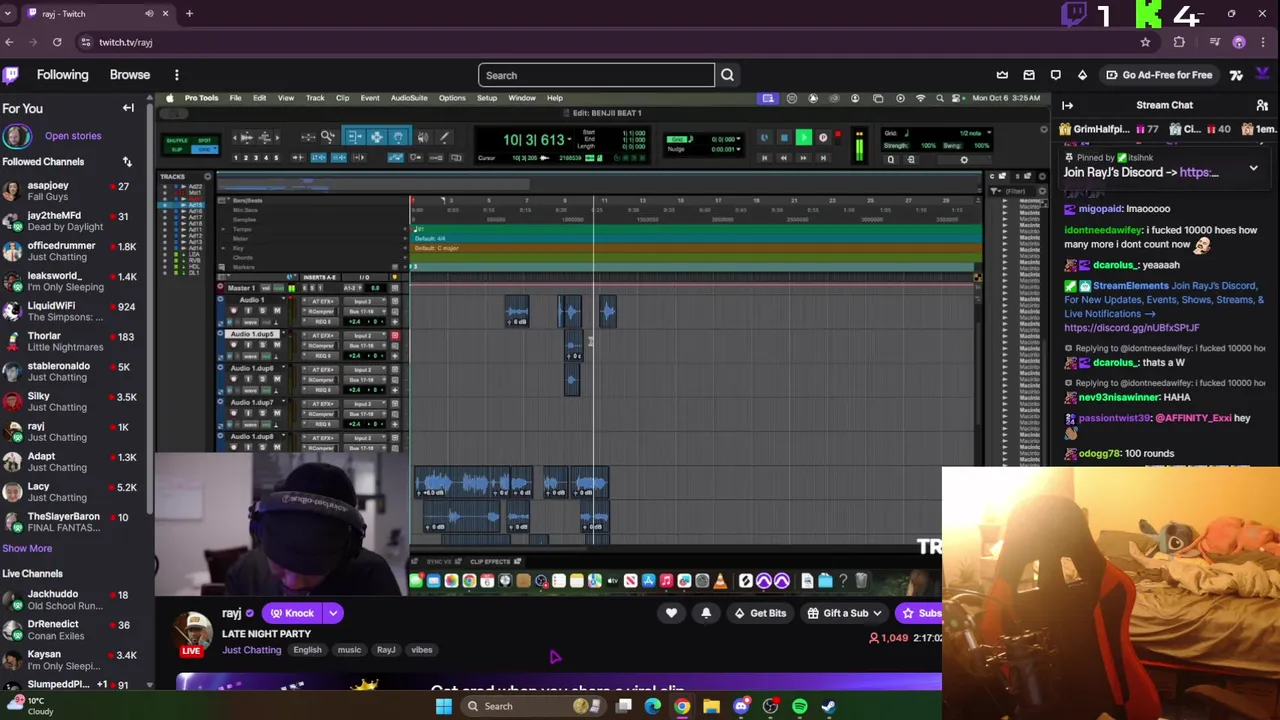The height and width of the screenshot is (720, 1280).
Task: Expand the pinned Discord chat message
Action: tap(1253, 169)
